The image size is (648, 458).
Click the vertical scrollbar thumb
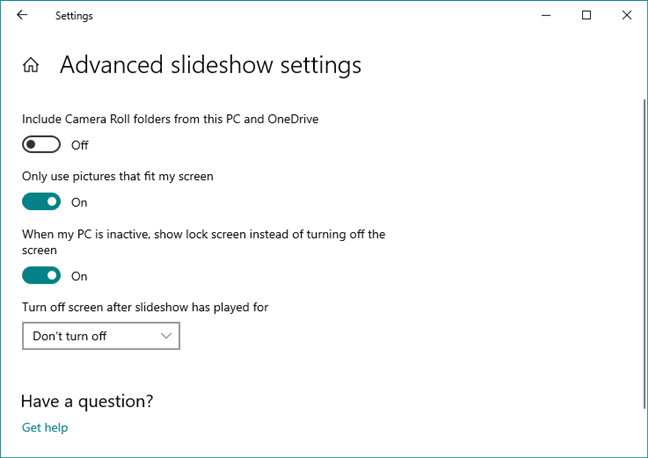[643, 250]
